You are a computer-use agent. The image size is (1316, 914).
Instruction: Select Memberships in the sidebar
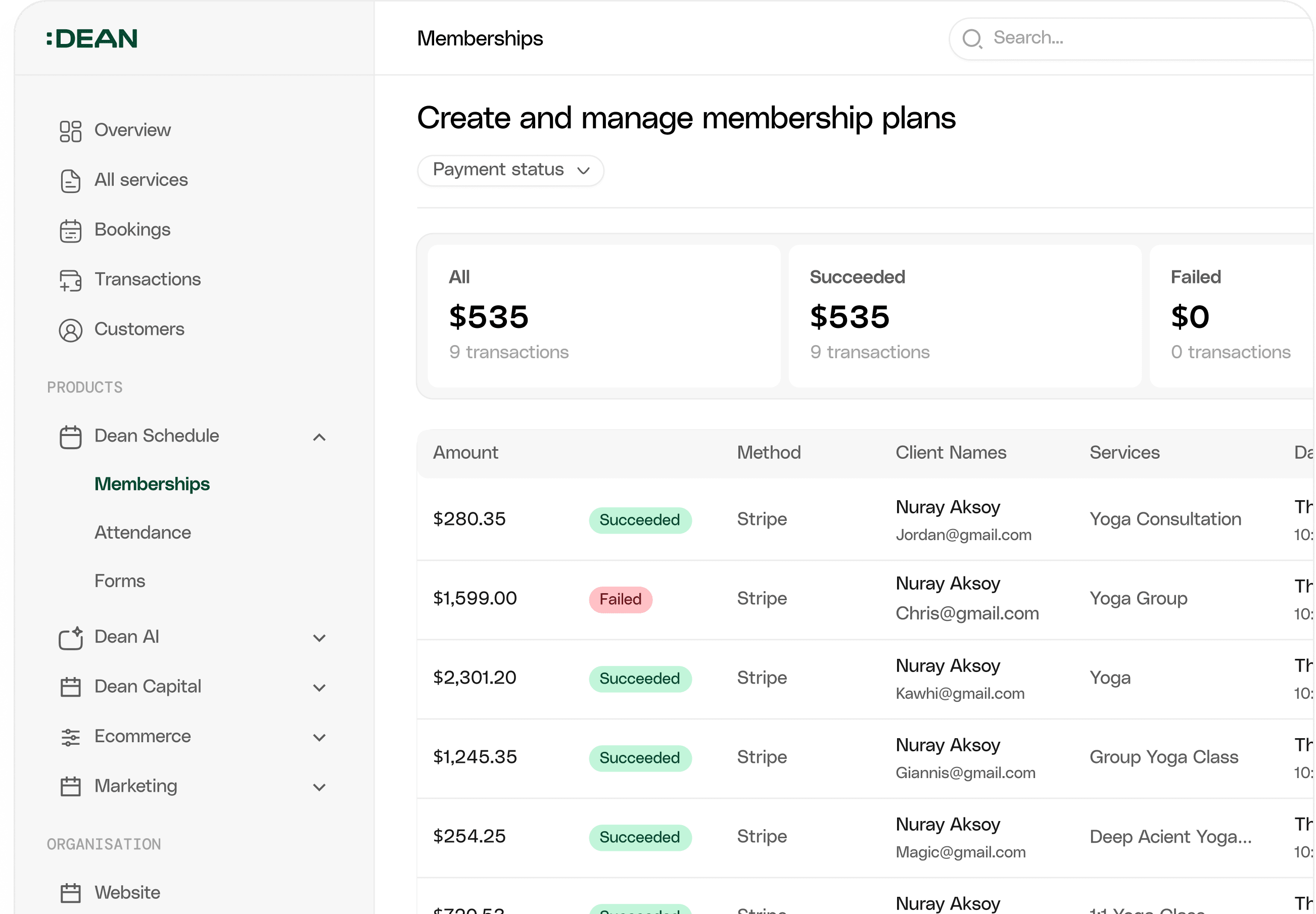point(152,484)
